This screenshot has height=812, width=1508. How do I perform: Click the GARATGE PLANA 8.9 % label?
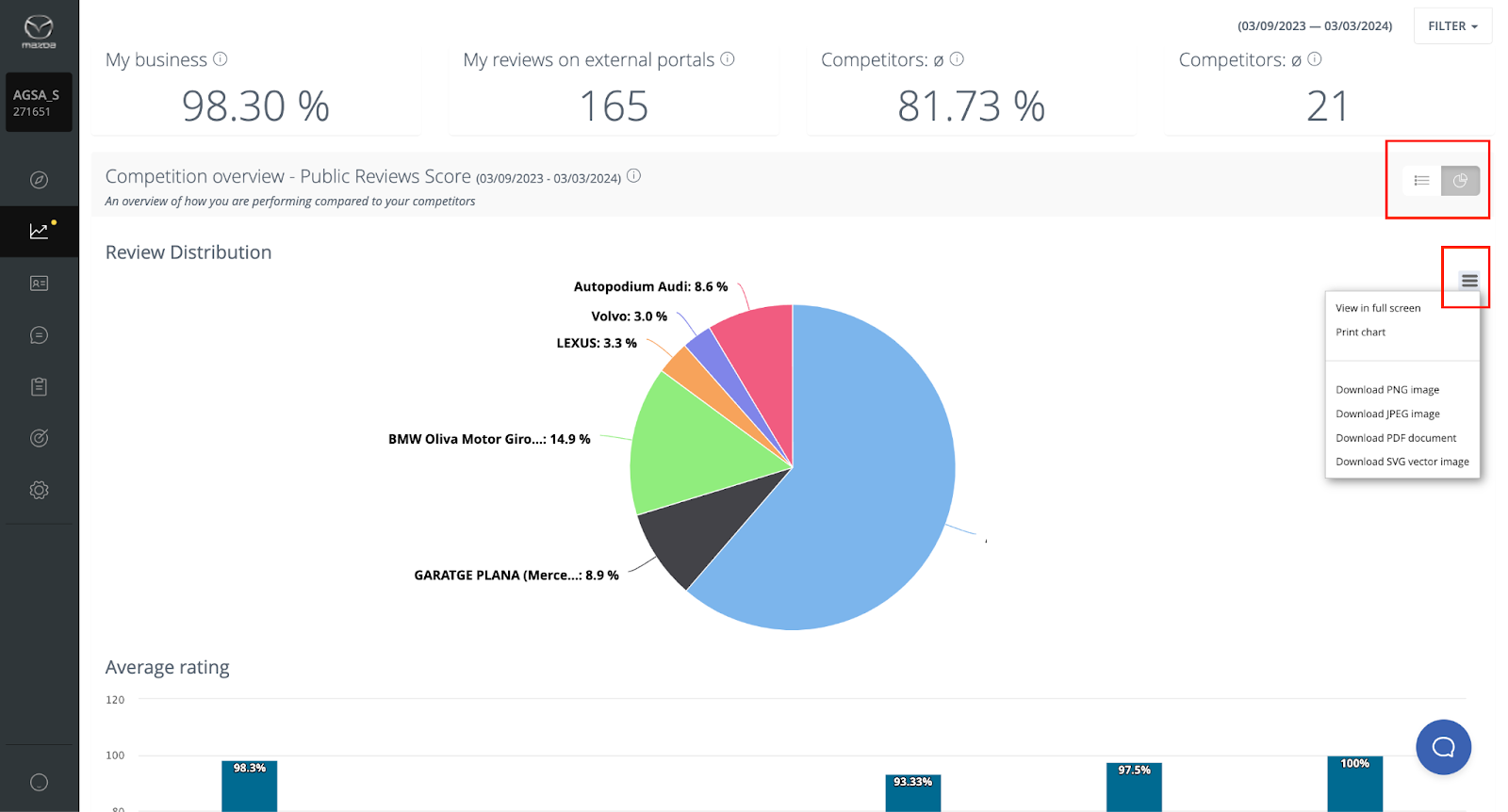(x=516, y=575)
